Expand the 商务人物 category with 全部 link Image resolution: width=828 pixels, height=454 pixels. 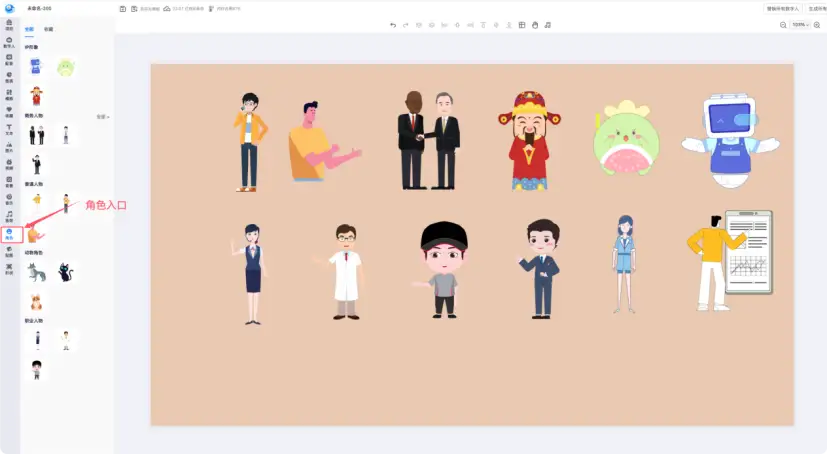coord(102,117)
